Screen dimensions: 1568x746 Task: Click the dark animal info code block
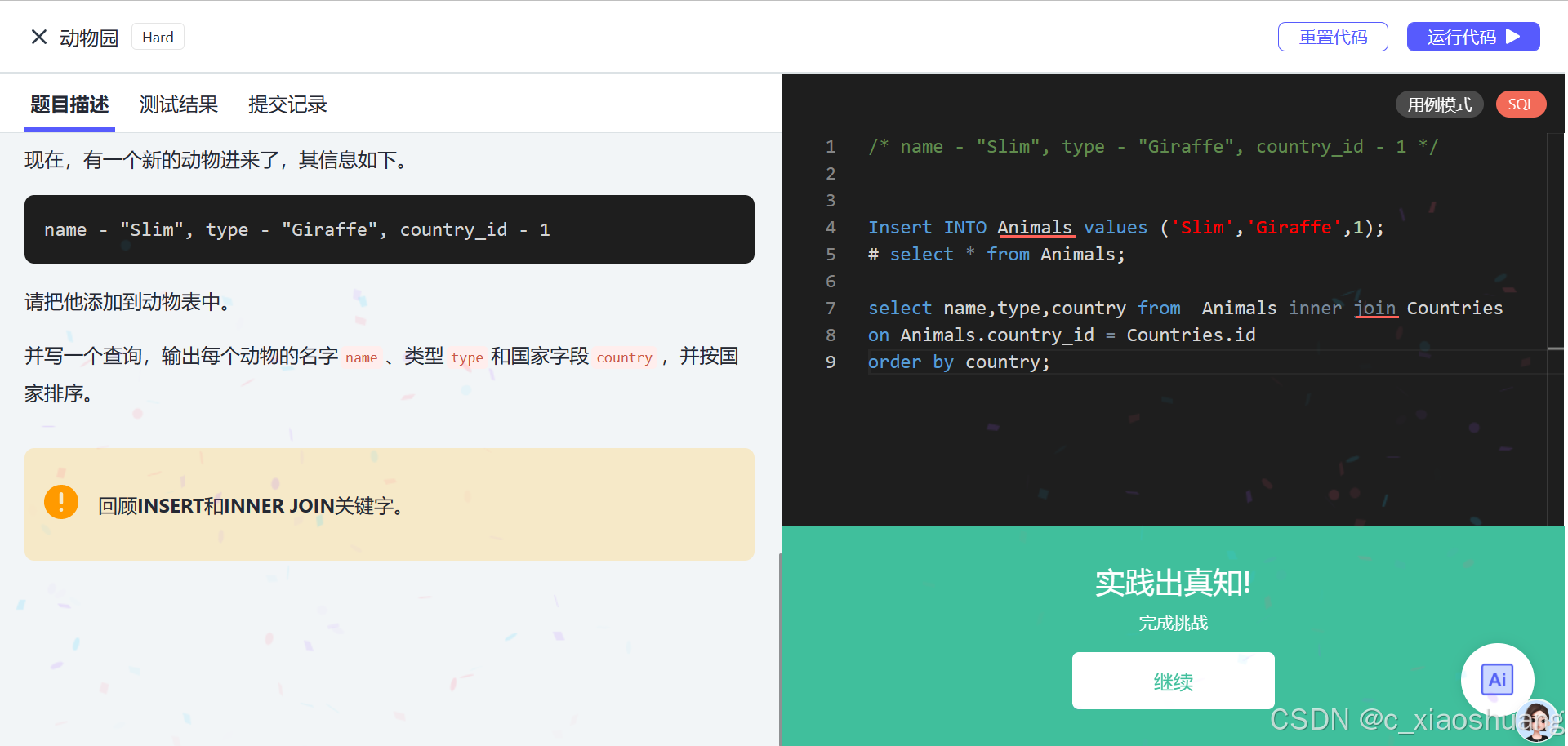[389, 229]
